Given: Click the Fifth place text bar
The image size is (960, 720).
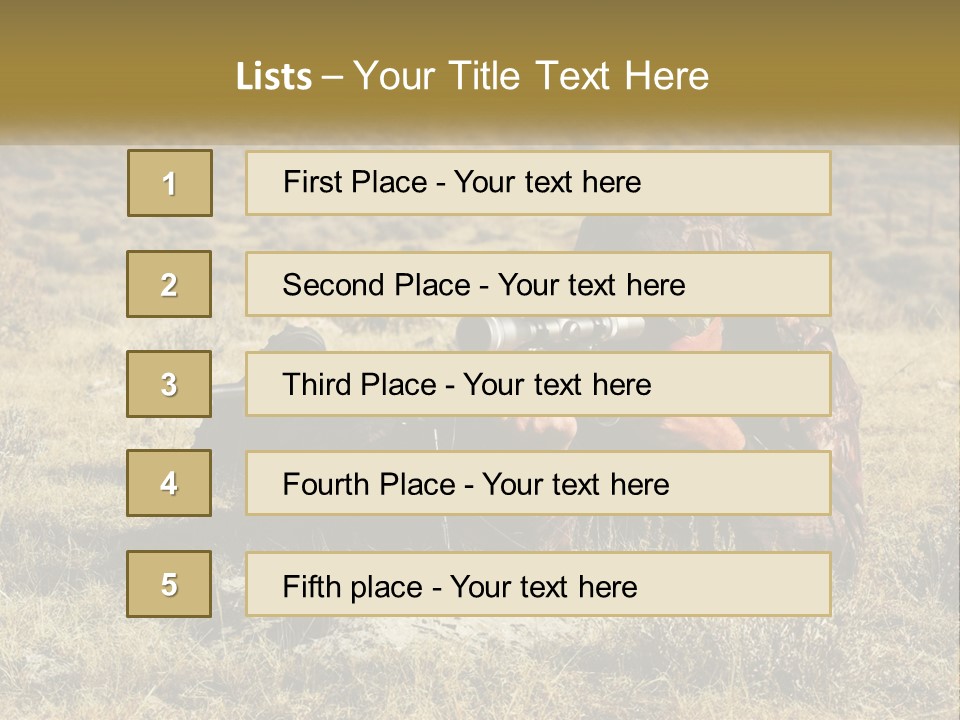Looking at the screenshot, I should pyautogui.click(x=538, y=585).
